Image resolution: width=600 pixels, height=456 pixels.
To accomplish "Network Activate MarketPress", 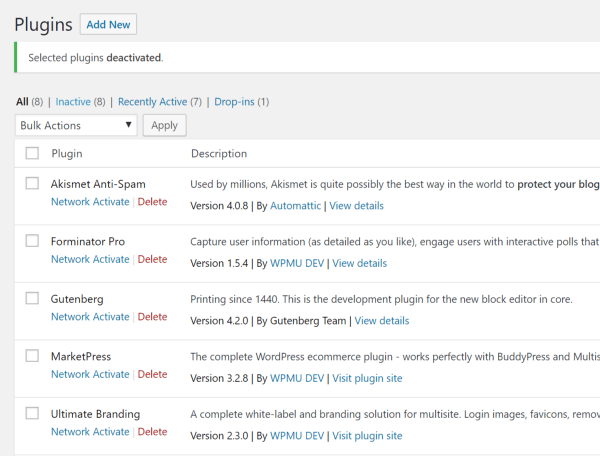I will coord(90,374).
